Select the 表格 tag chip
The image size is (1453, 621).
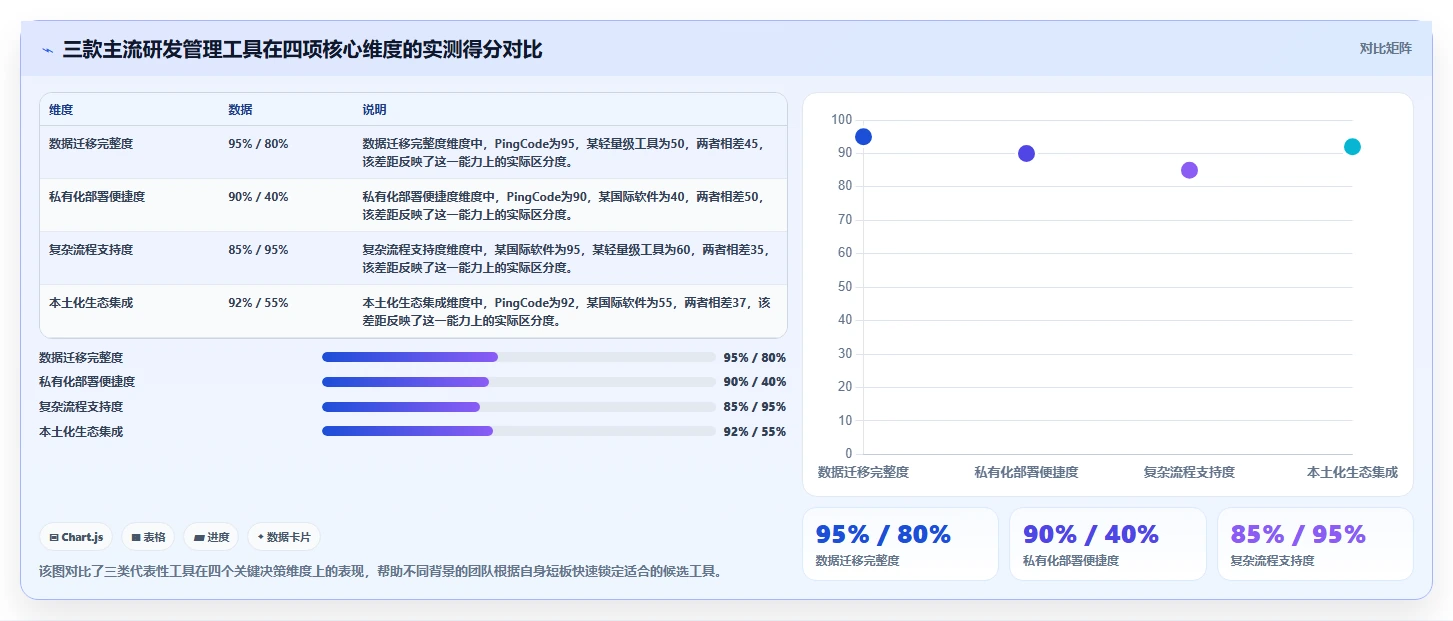(148, 537)
